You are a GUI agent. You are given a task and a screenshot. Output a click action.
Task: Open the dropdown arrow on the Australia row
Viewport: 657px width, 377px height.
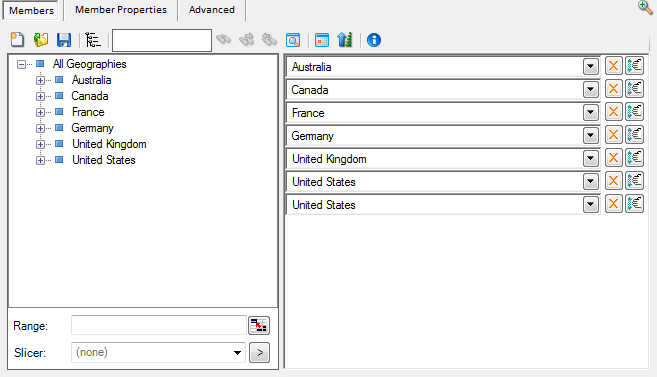pyautogui.click(x=590, y=66)
